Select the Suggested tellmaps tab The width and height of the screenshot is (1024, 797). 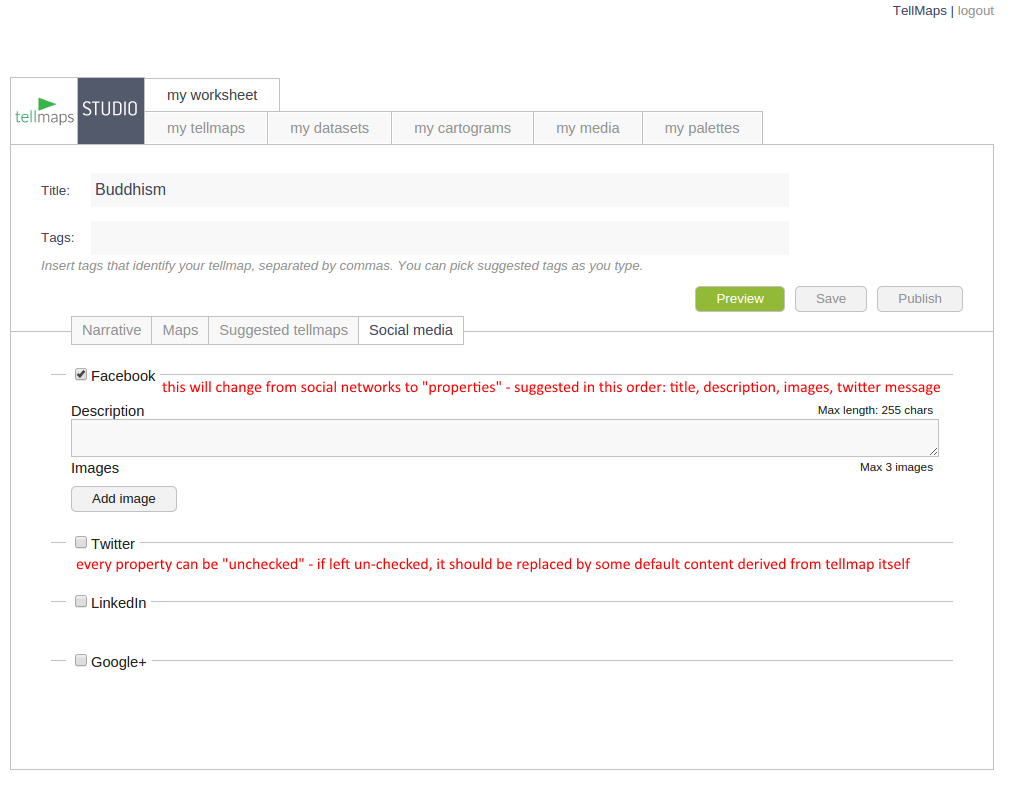click(283, 330)
